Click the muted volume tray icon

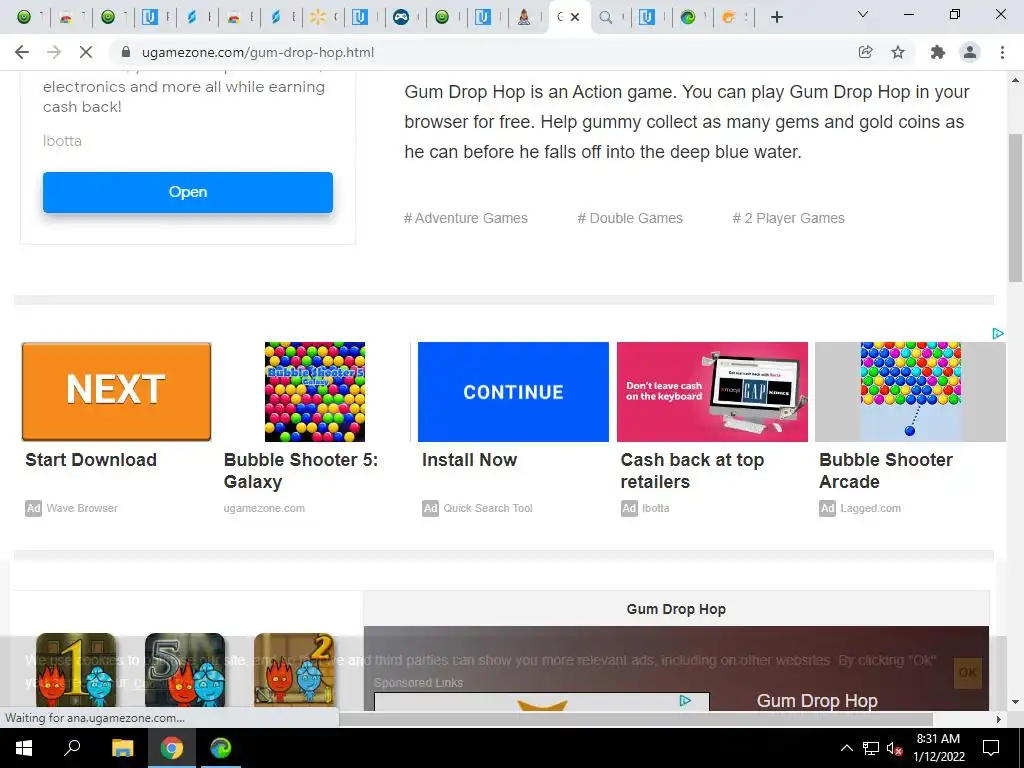pos(894,748)
